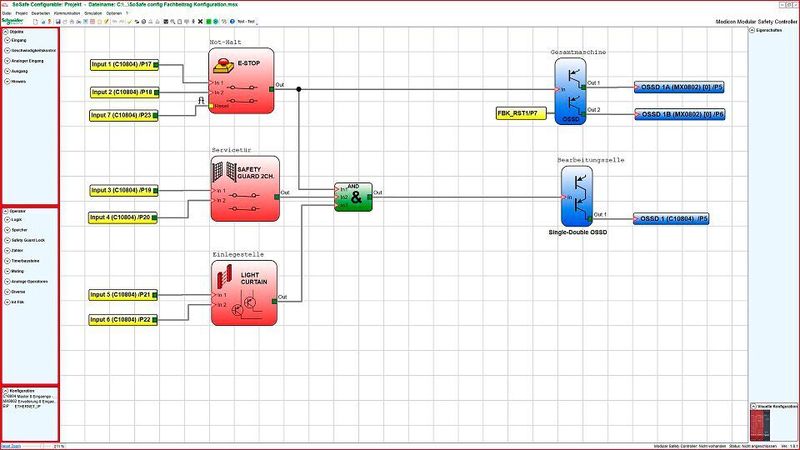
Task: Open the Simulation menu
Action: pos(93,13)
